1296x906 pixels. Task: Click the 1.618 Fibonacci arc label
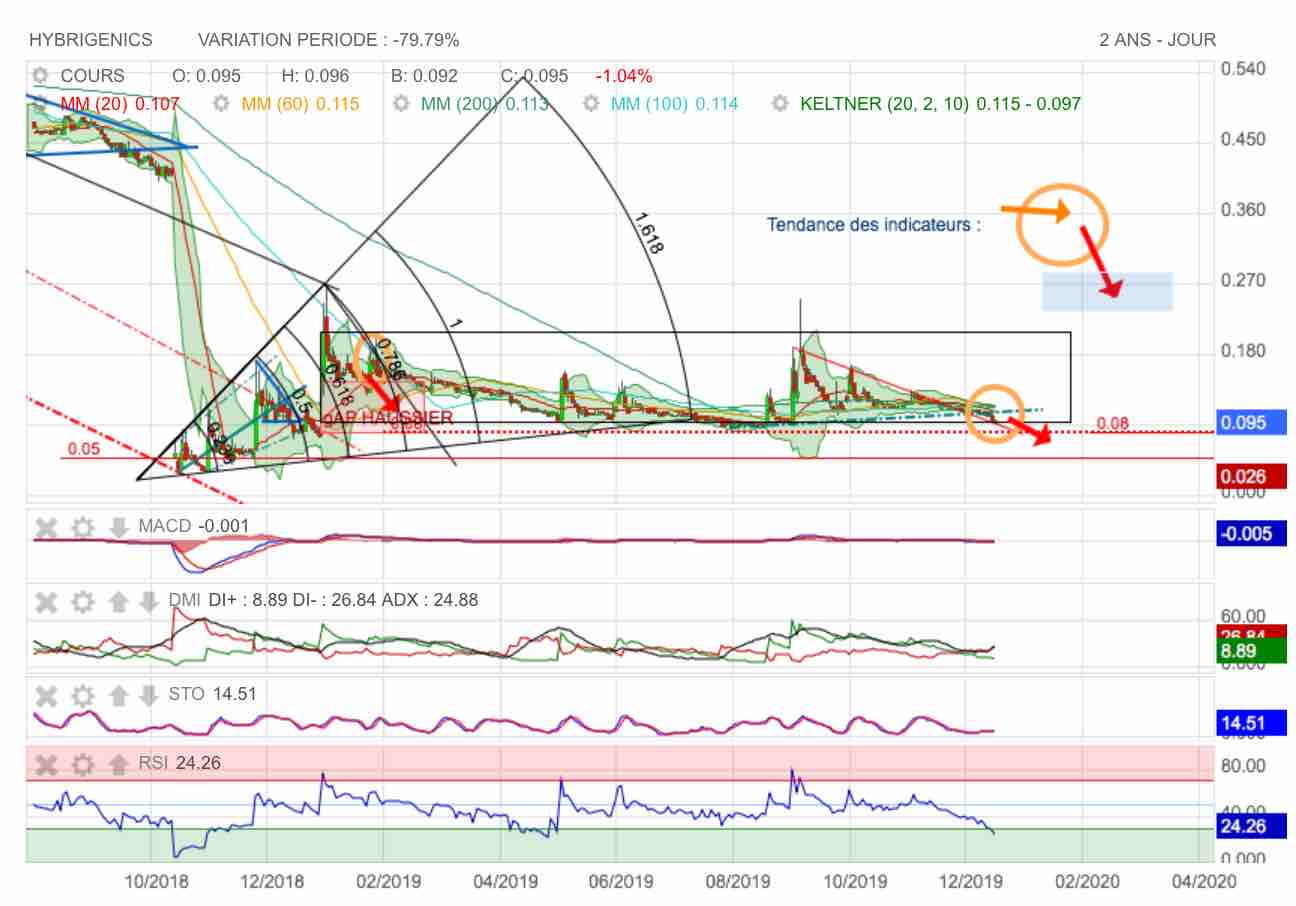(648, 232)
